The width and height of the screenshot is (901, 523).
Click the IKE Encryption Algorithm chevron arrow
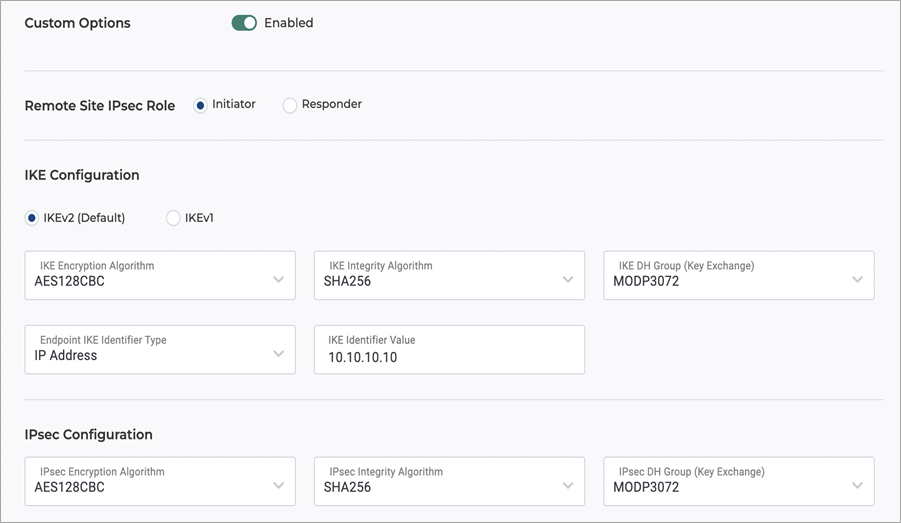pyautogui.click(x=279, y=279)
